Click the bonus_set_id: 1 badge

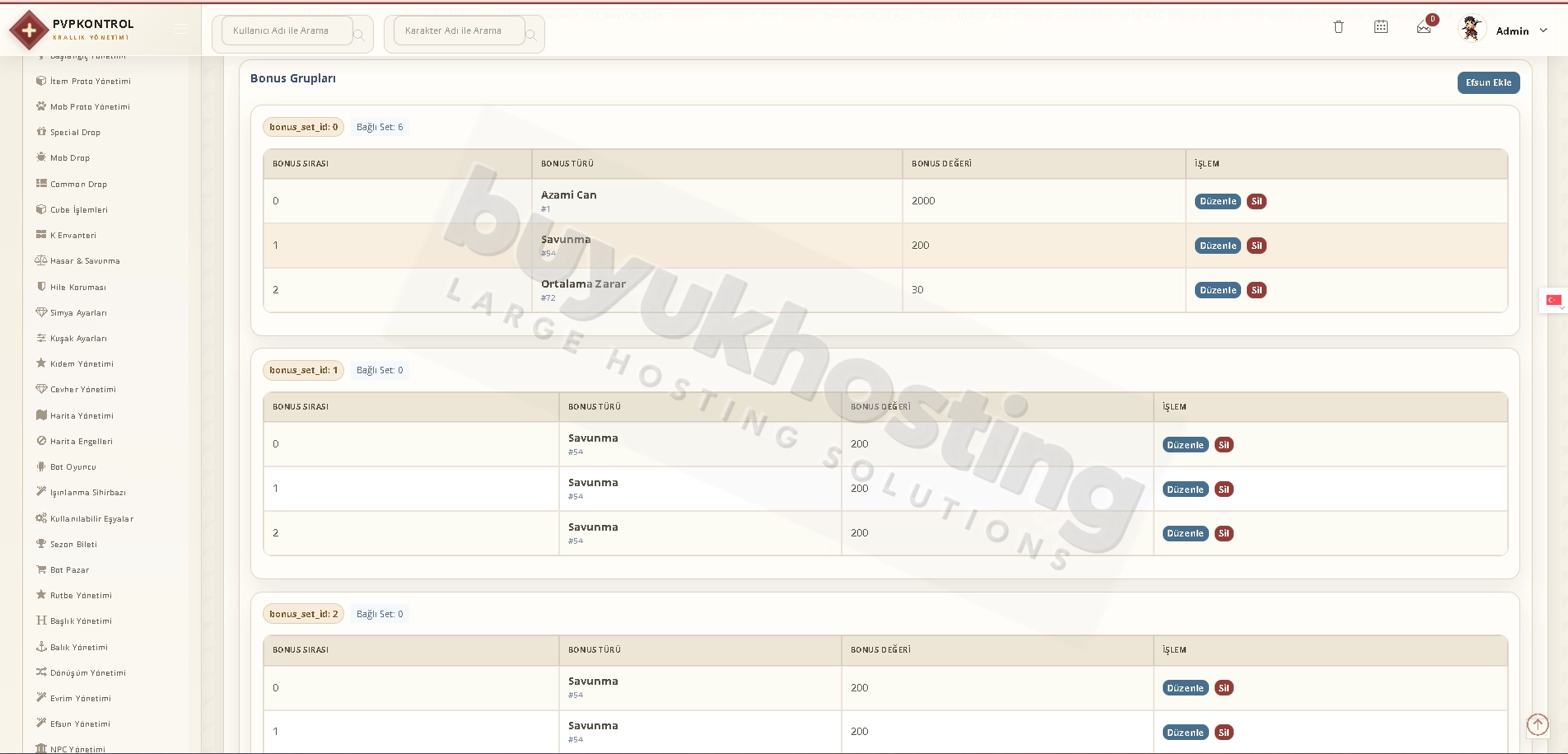pos(303,370)
